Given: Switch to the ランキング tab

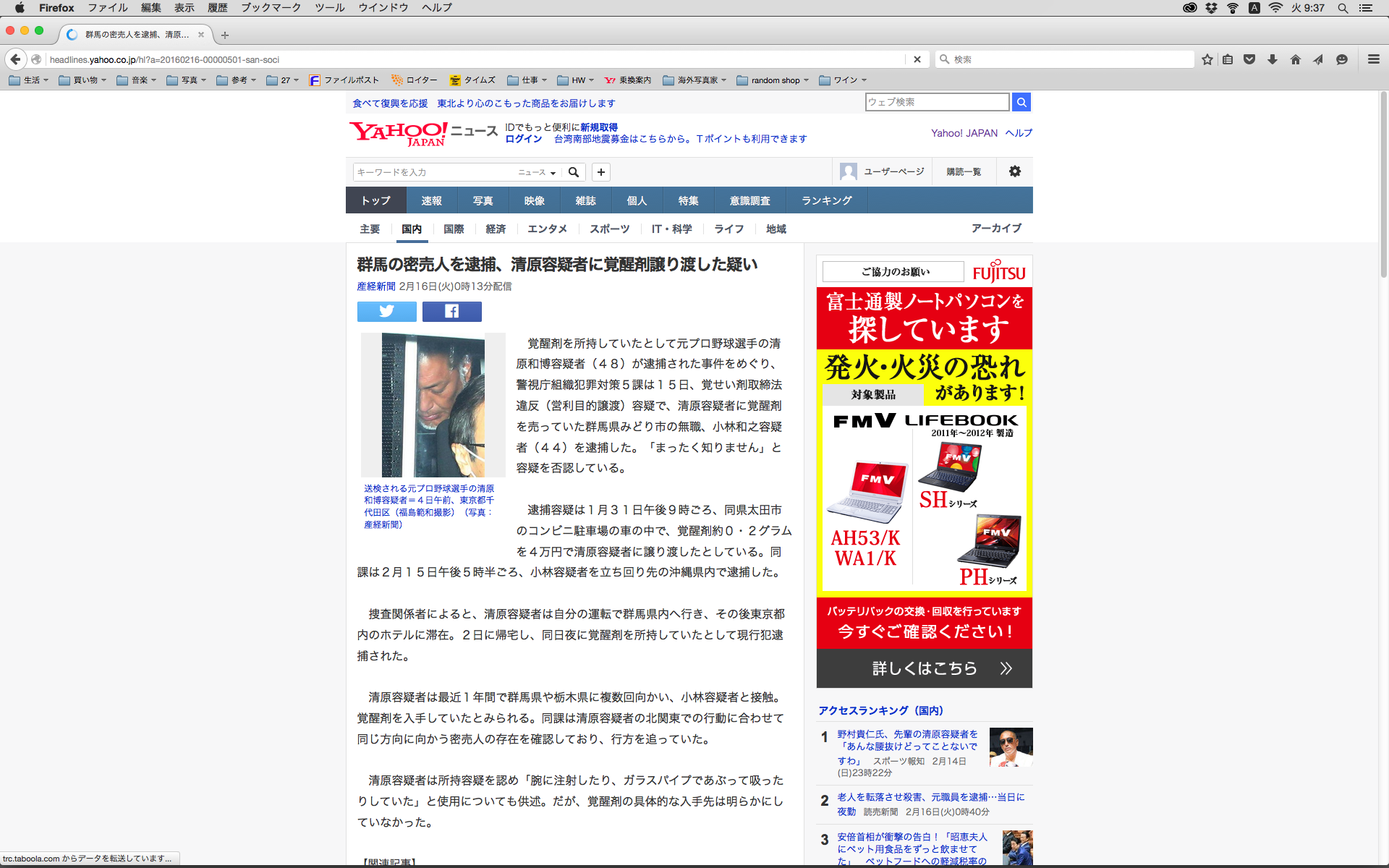Looking at the screenshot, I should tap(826, 200).
